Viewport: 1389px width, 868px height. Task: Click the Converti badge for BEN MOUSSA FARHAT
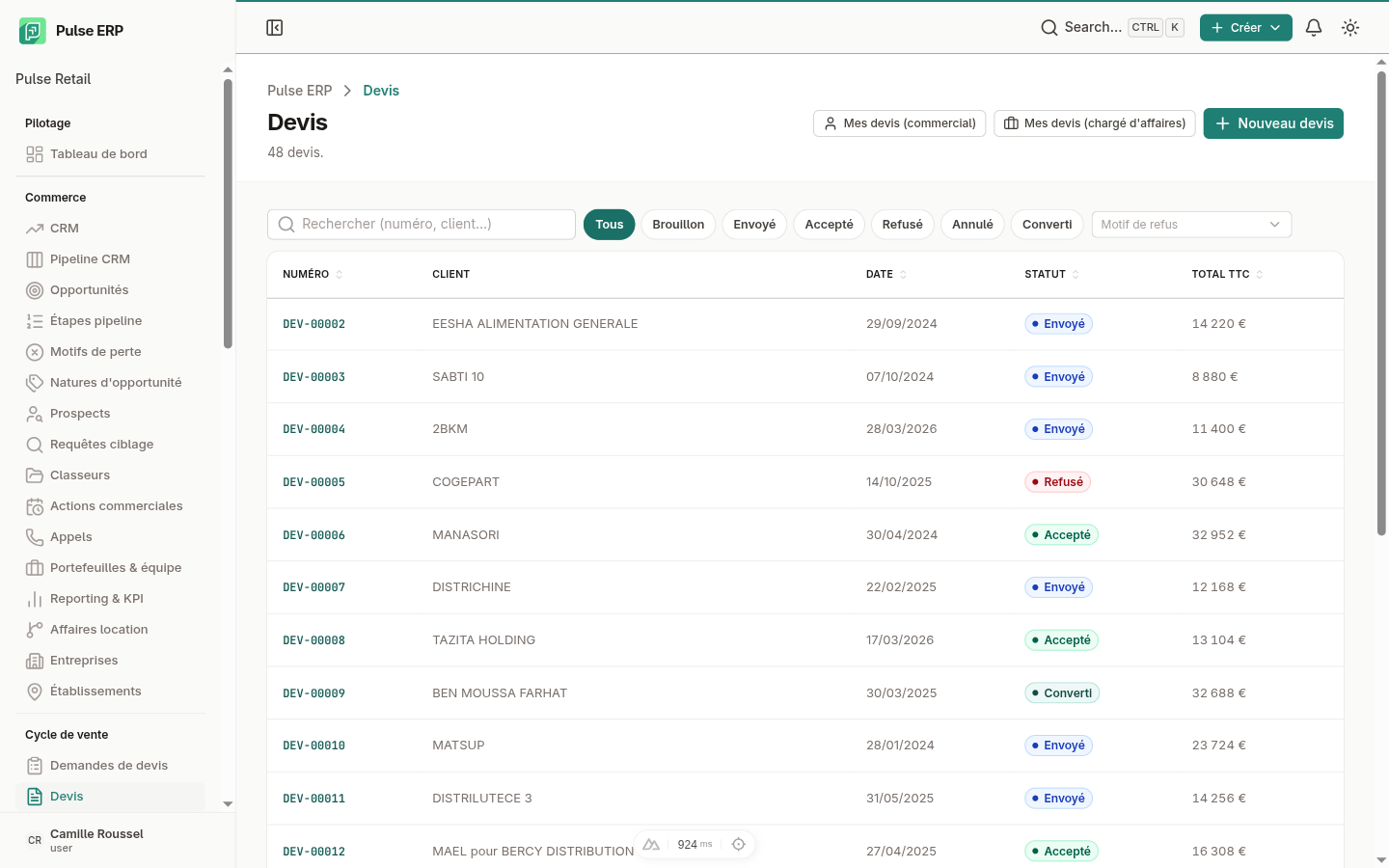[x=1062, y=693]
